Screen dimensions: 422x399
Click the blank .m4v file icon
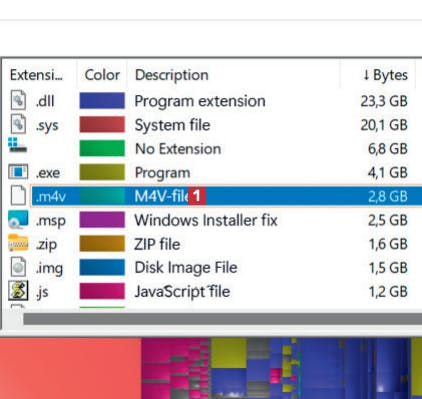click(x=18, y=196)
